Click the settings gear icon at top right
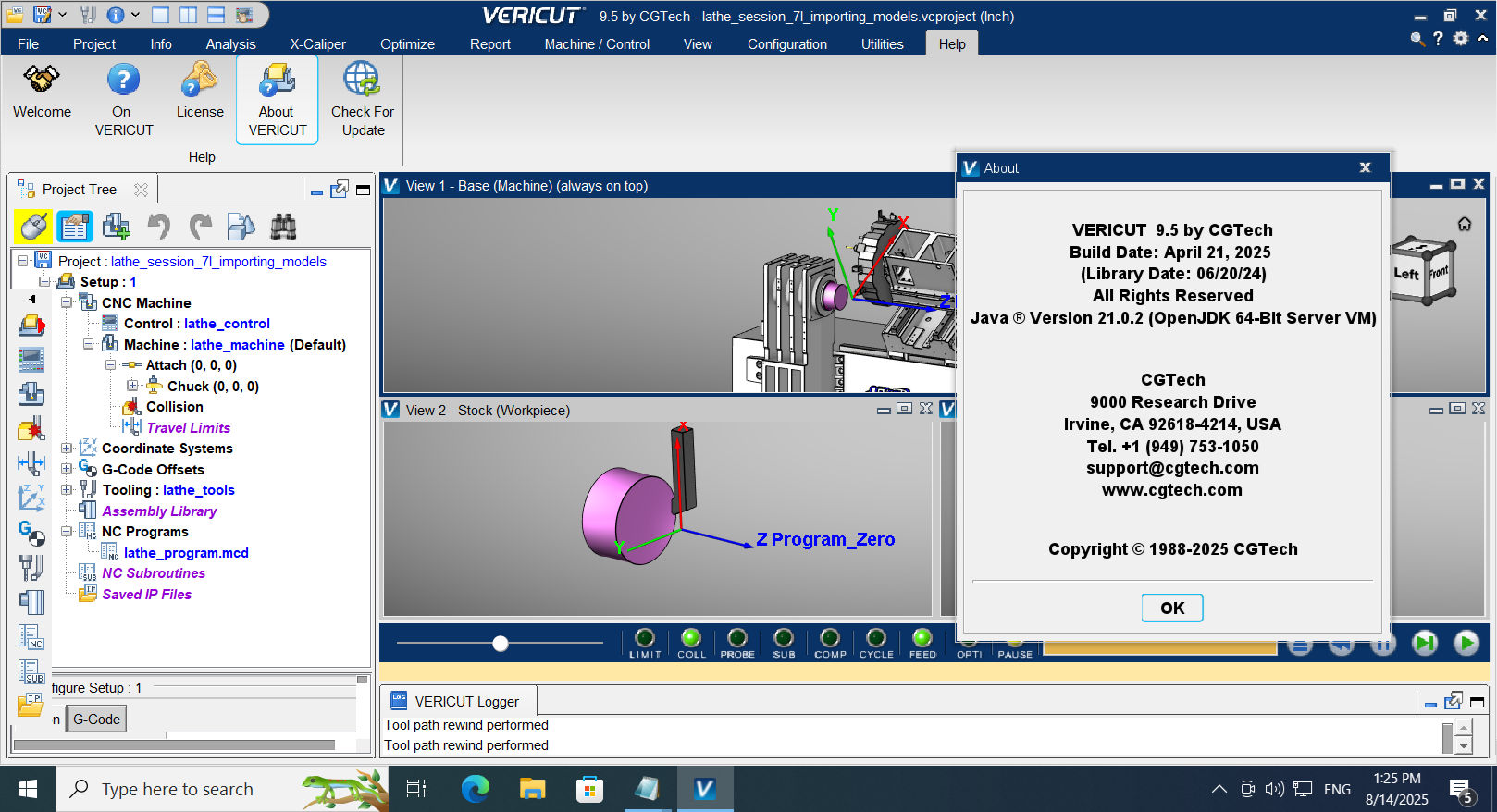1497x812 pixels. coord(1461,38)
